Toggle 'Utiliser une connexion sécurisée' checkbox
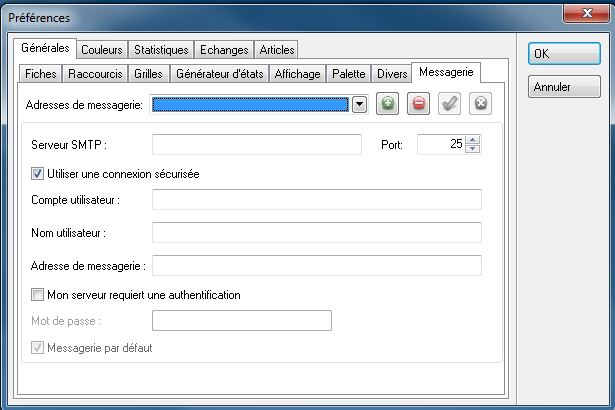 point(38,174)
